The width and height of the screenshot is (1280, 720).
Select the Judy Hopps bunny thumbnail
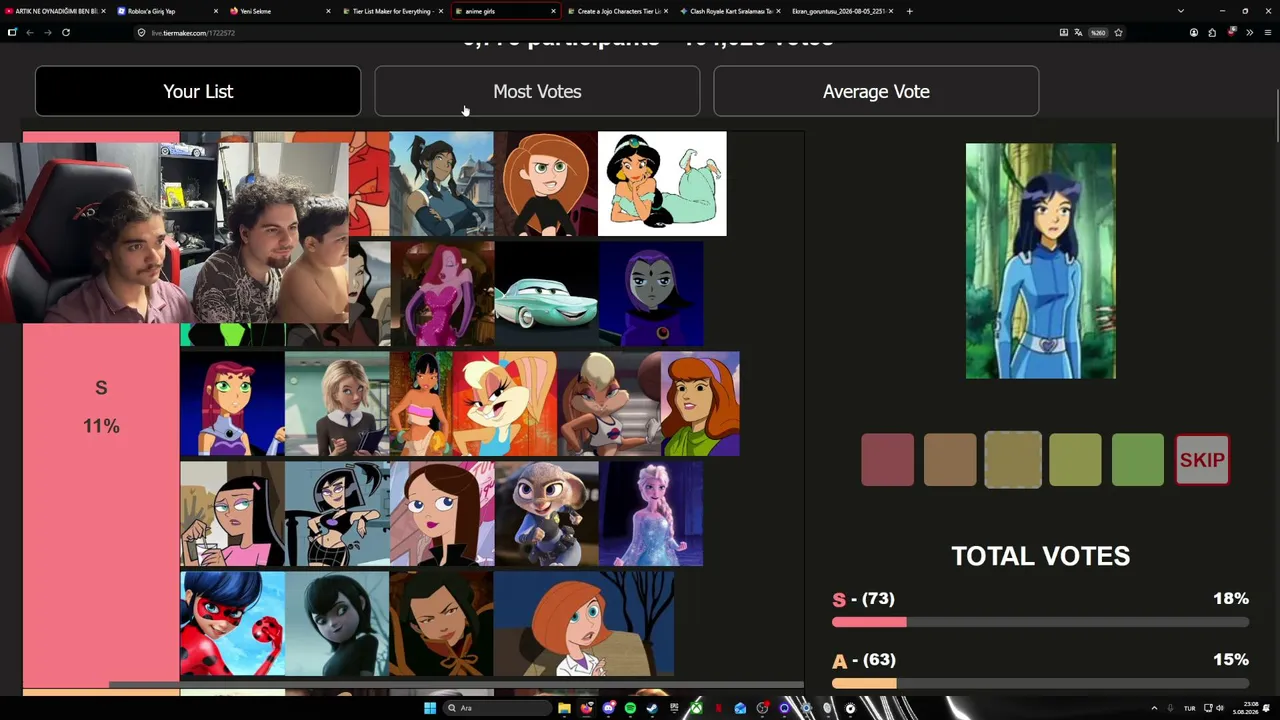(546, 513)
